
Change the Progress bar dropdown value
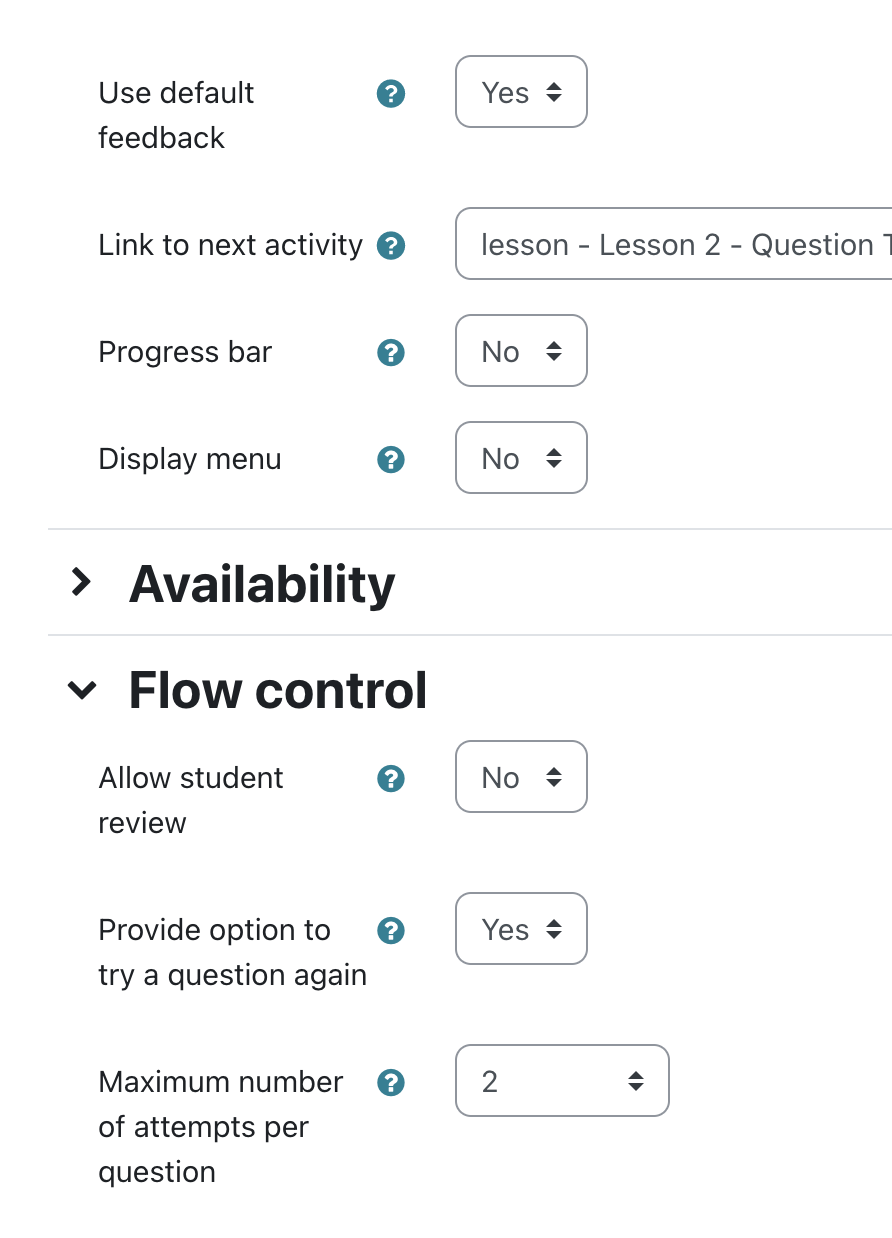tap(521, 351)
